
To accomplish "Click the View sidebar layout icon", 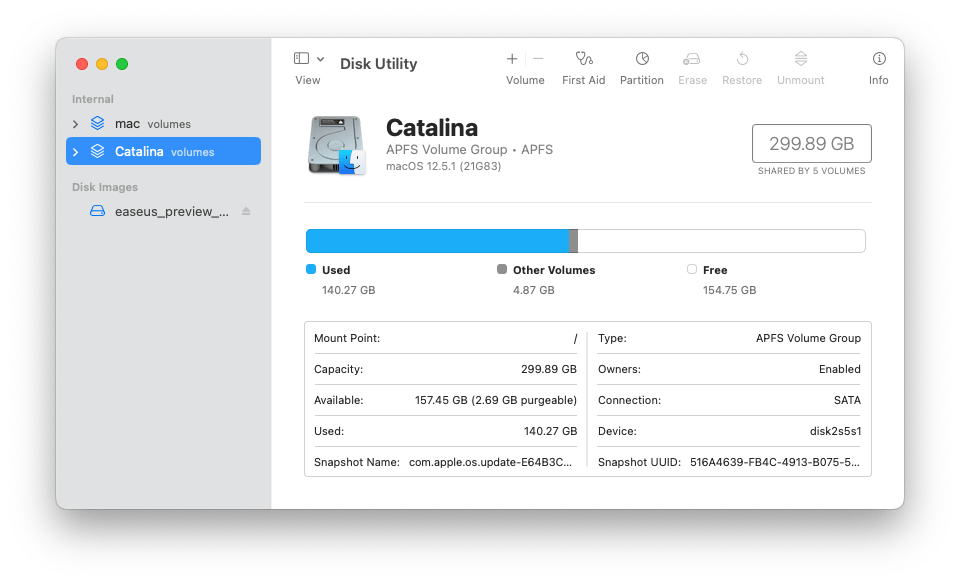I will pyautogui.click(x=300, y=57).
